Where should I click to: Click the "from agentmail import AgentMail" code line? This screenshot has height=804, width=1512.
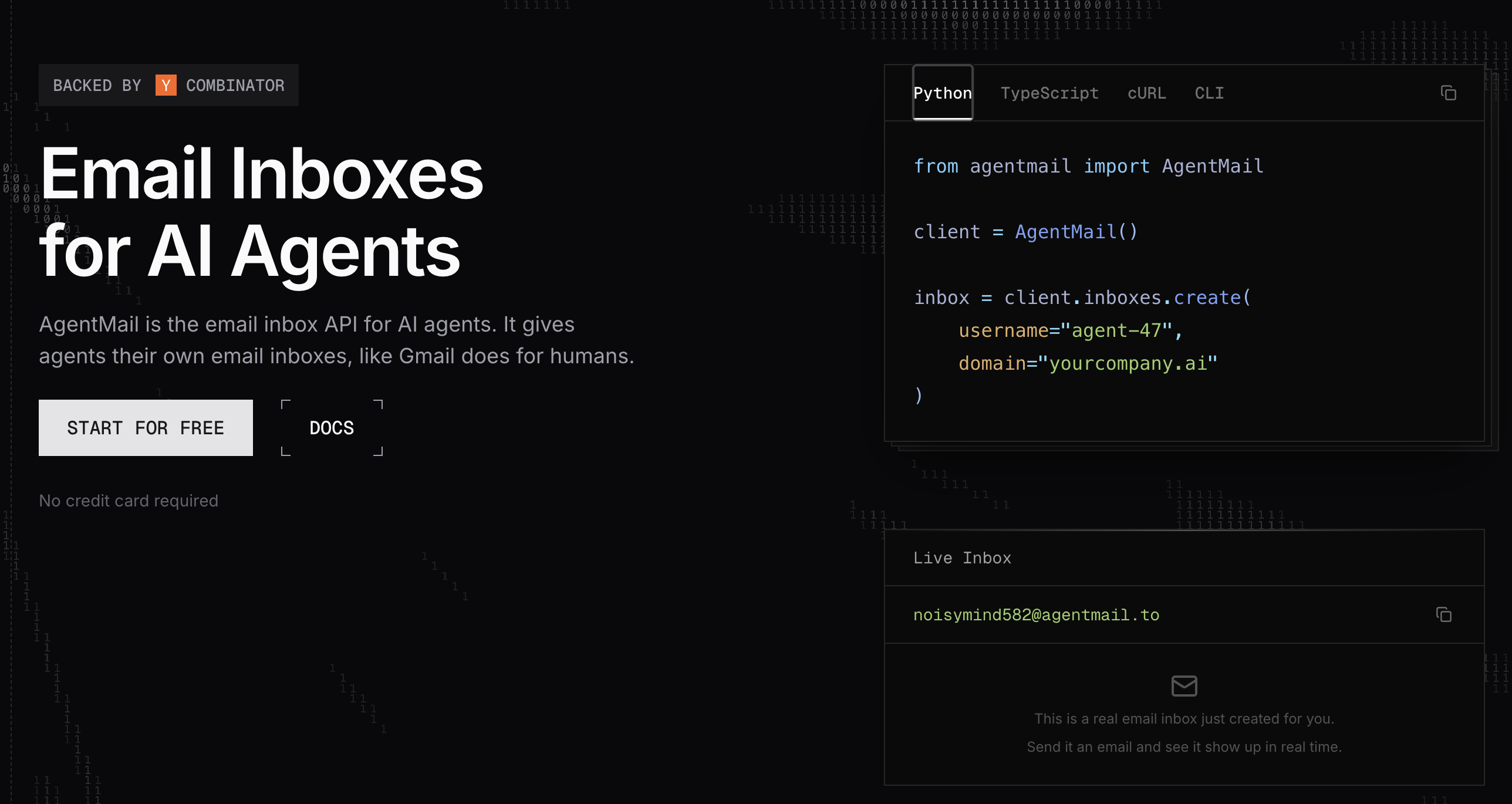(1089, 166)
